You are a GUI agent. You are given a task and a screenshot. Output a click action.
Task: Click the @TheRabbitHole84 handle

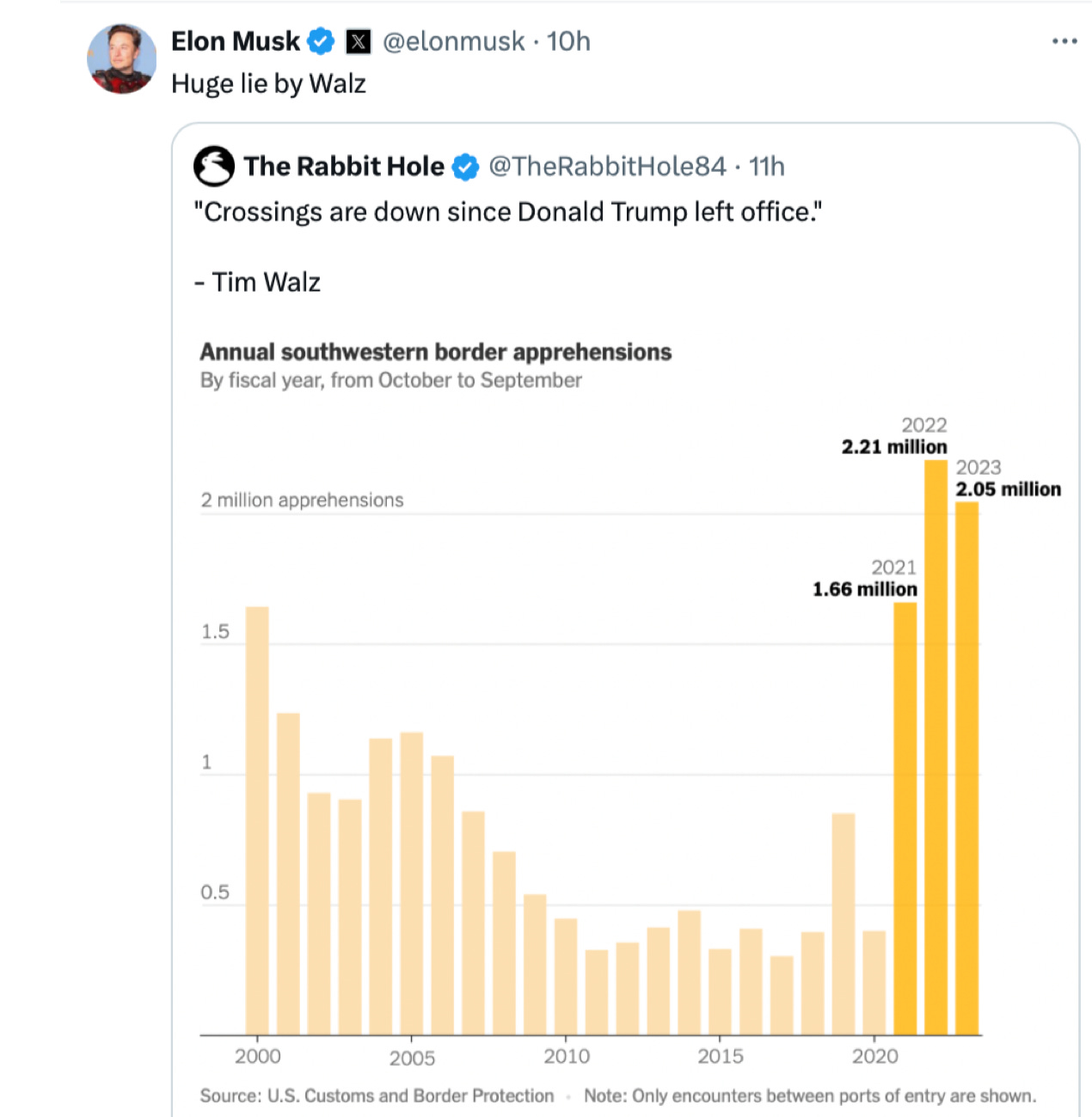tap(607, 166)
